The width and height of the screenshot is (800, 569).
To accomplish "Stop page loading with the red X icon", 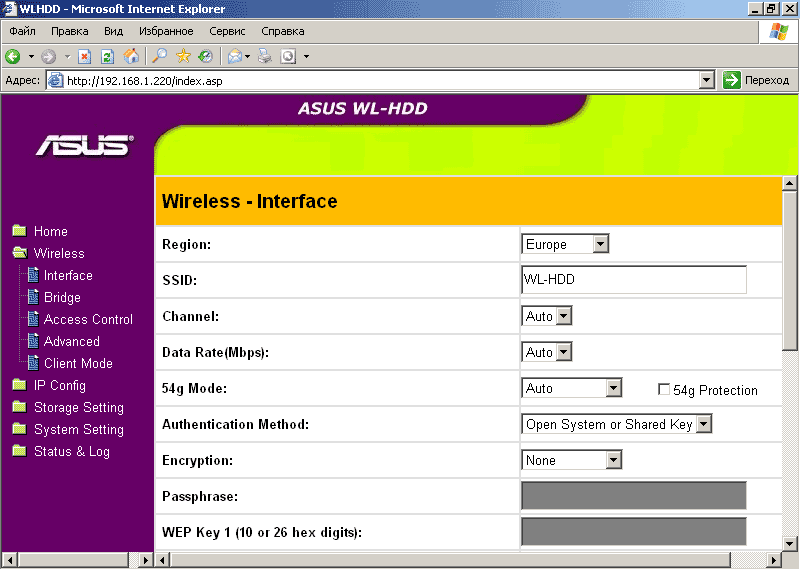I will [85, 56].
